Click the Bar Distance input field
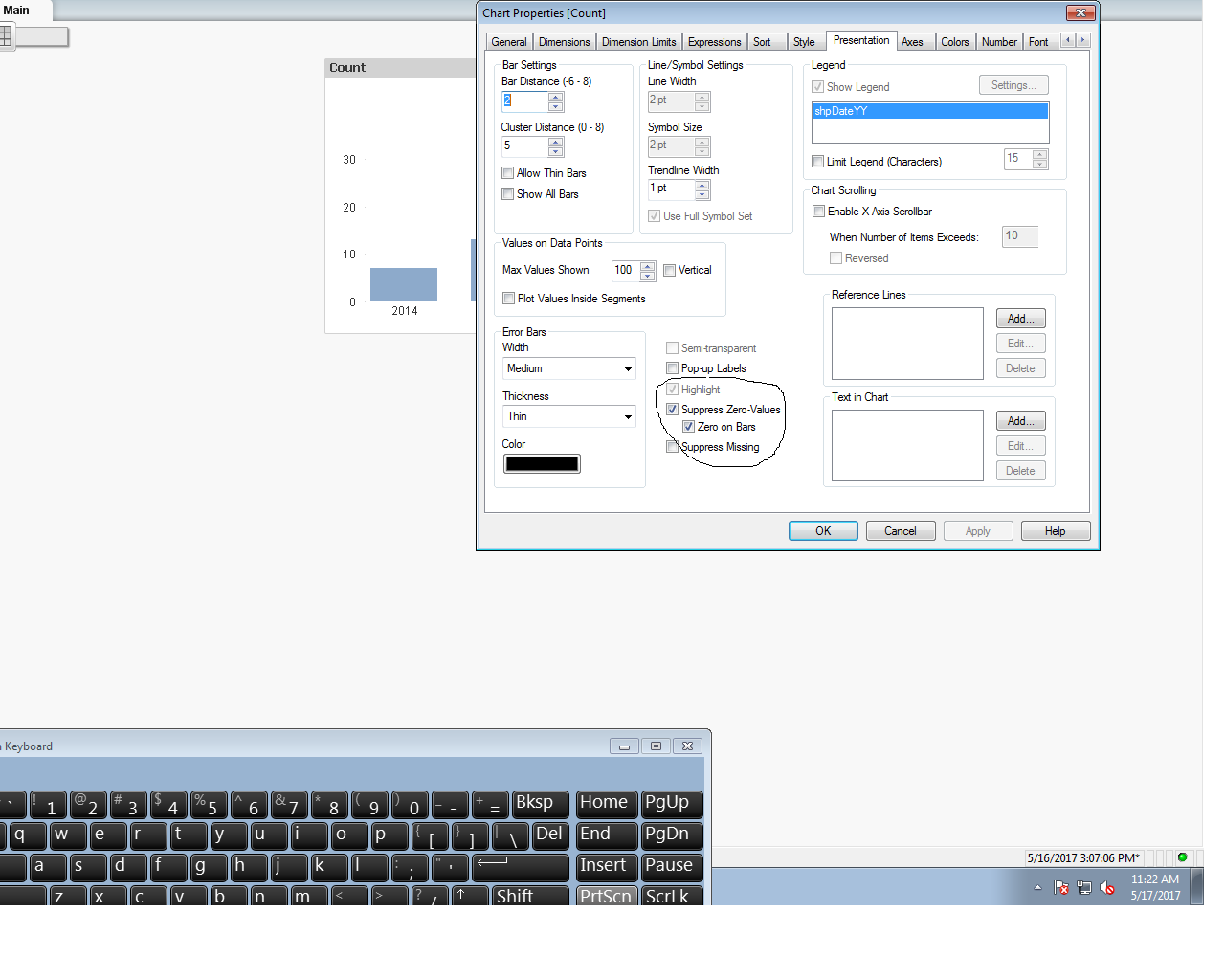Viewport: 1225px width, 980px height. [x=524, y=101]
